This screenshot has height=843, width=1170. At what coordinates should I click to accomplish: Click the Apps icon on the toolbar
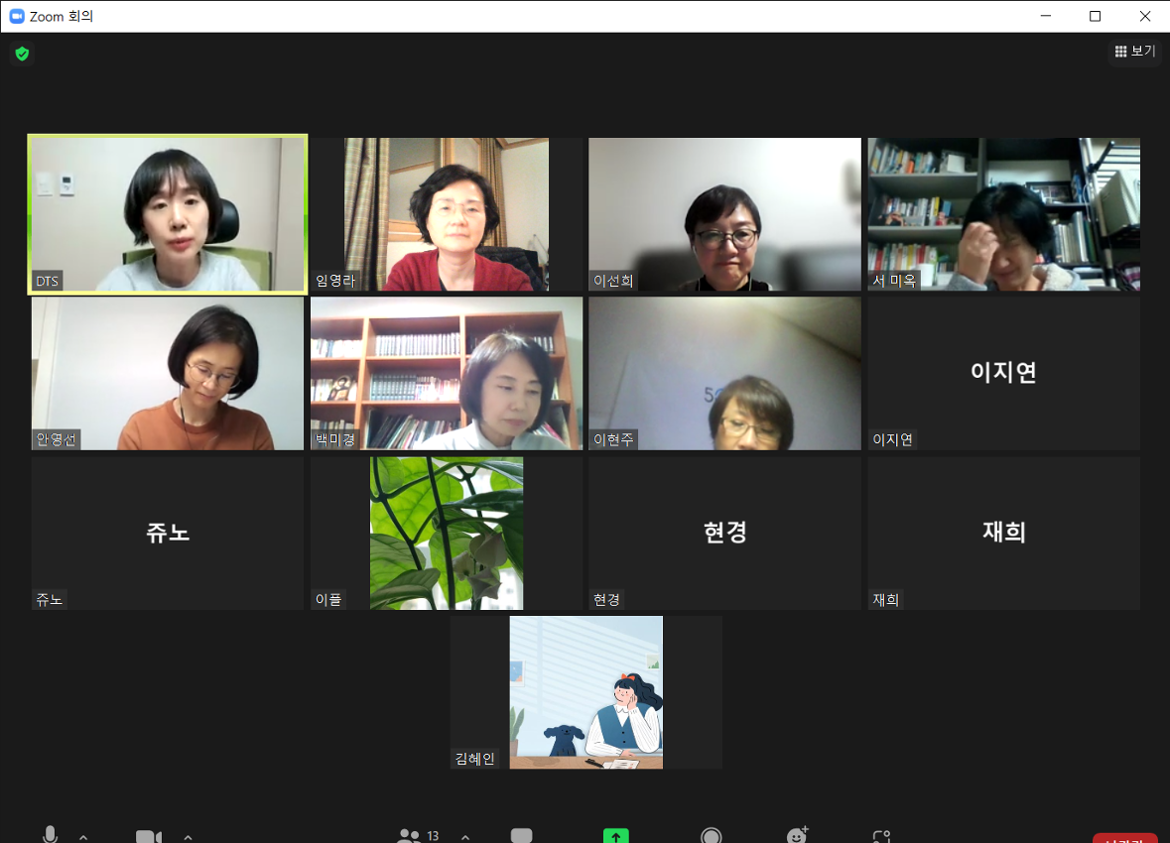pyautogui.click(x=880, y=835)
